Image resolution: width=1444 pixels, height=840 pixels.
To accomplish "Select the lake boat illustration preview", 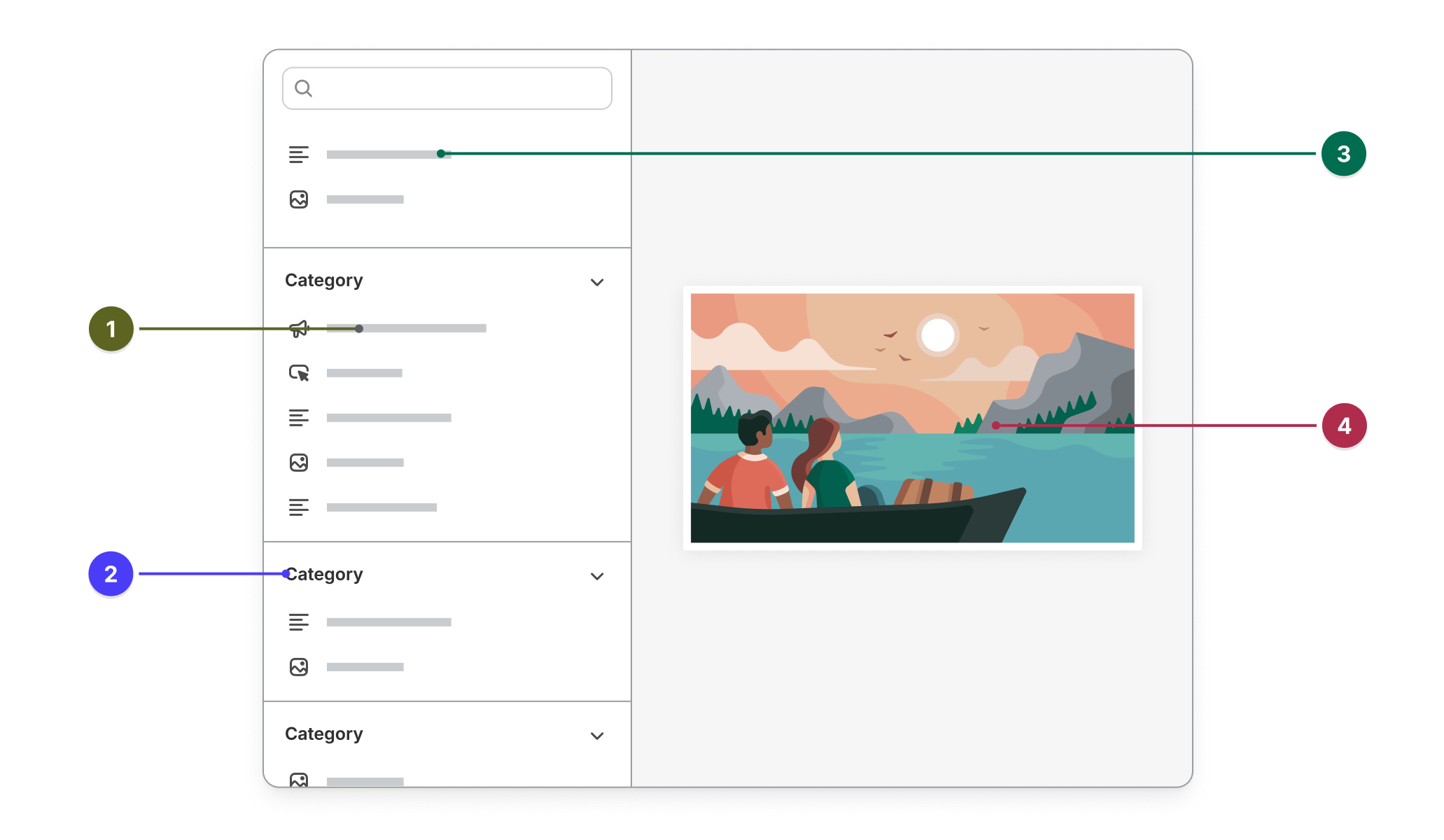I will click(x=912, y=418).
